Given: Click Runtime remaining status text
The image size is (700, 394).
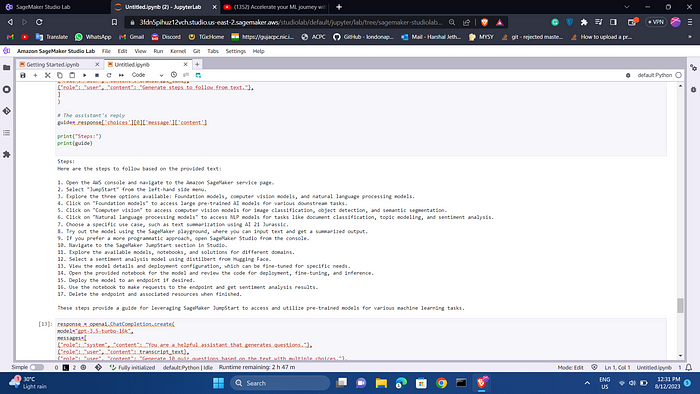Looking at the screenshot, I should (257, 368).
